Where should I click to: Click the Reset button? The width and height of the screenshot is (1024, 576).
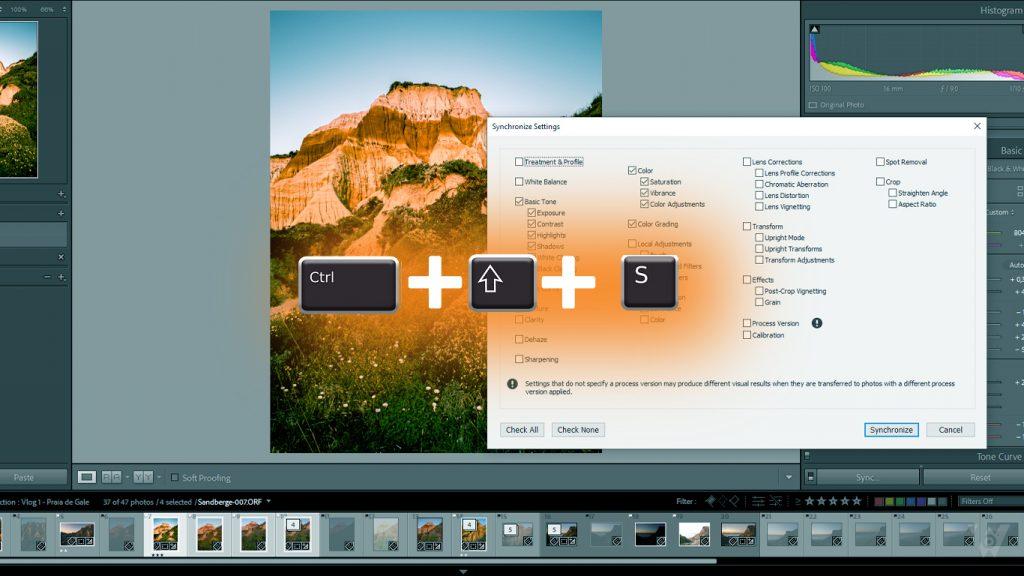click(976, 477)
